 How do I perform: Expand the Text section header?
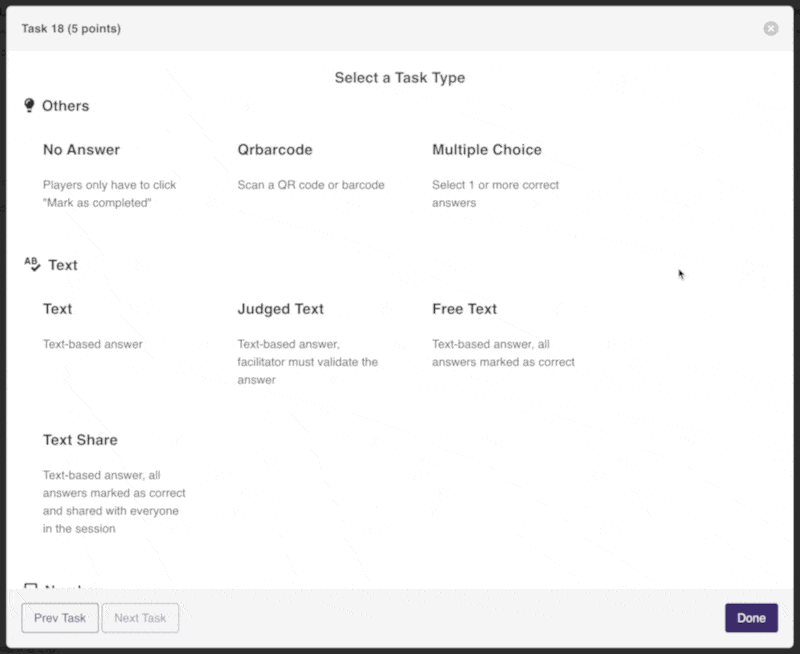click(63, 264)
